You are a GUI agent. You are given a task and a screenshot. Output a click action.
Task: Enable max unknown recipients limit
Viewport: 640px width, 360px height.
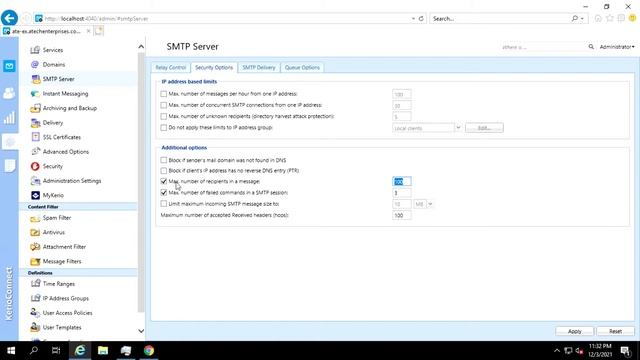[164, 116]
